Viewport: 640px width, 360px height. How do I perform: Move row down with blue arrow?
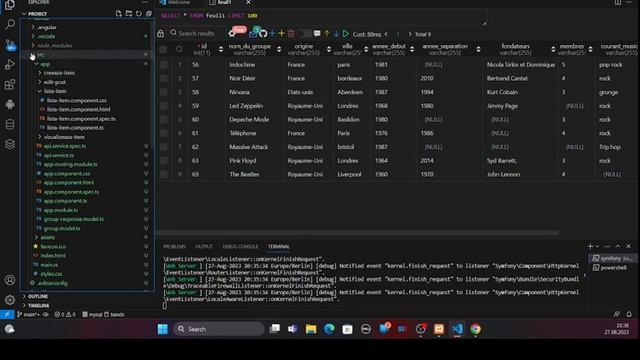click(336, 34)
